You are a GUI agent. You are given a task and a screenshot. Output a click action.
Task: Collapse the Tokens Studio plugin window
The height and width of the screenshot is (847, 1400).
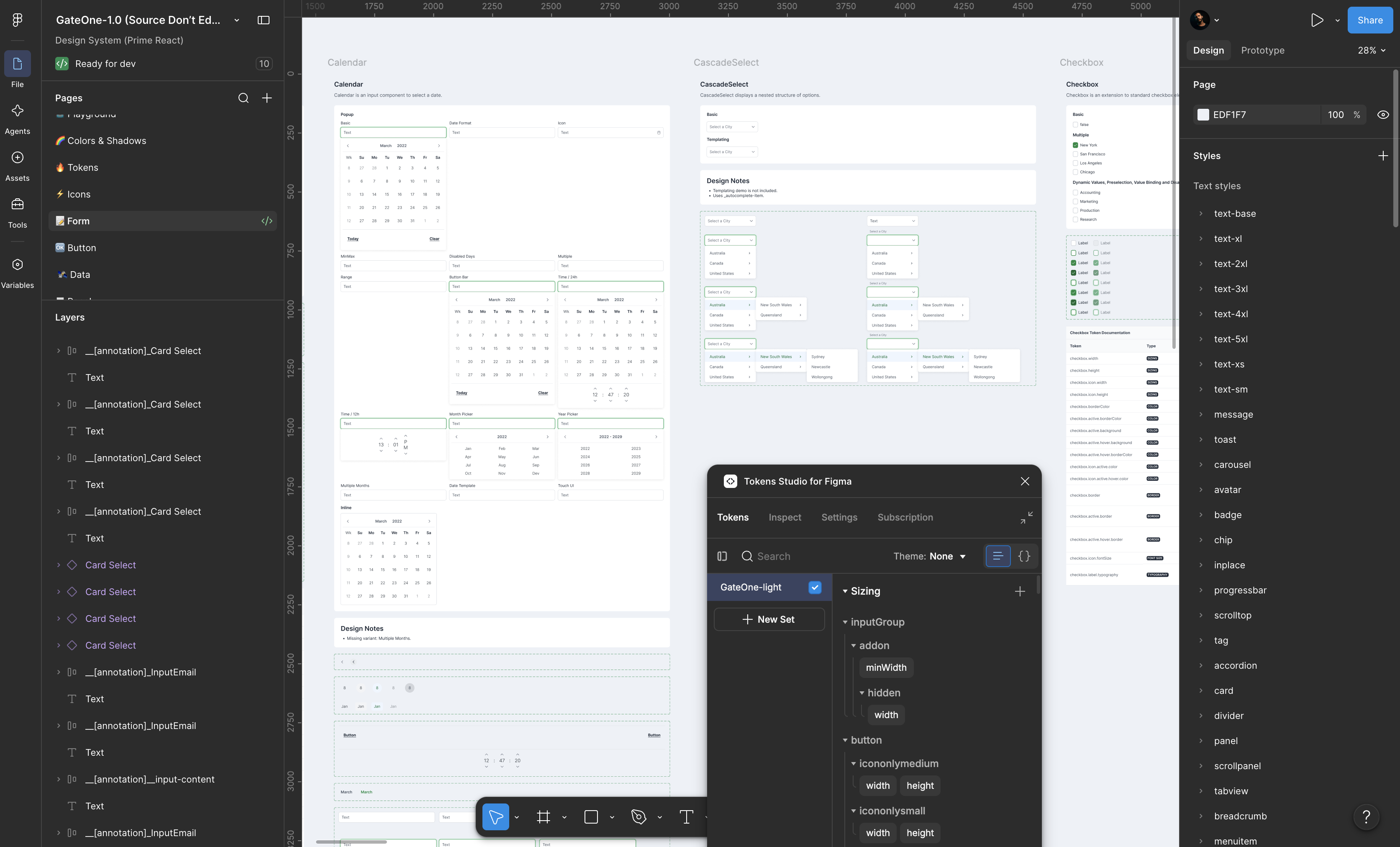(1026, 517)
